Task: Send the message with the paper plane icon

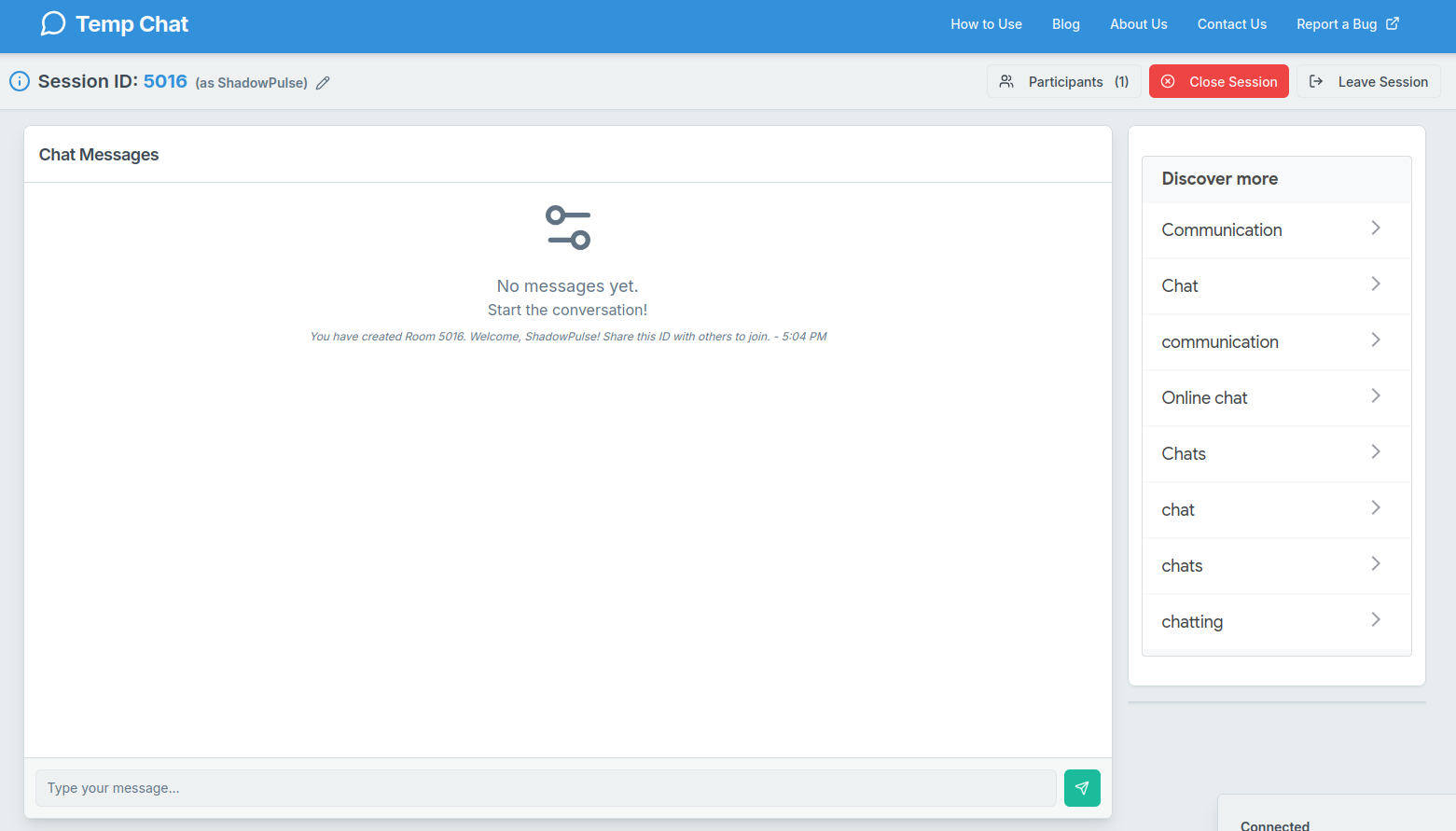Action: pos(1081,788)
